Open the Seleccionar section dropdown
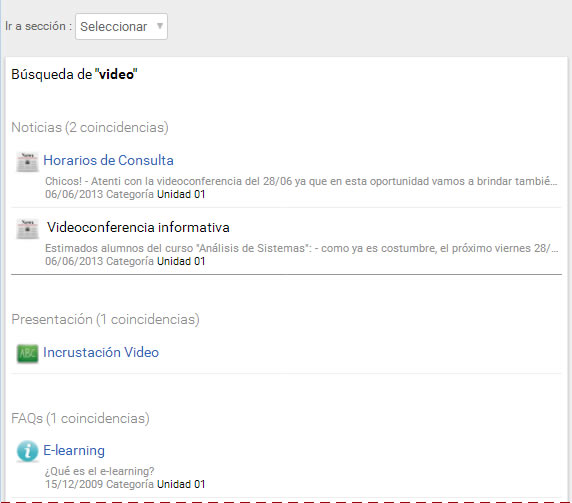This screenshot has height=503, width=572. (x=121, y=26)
